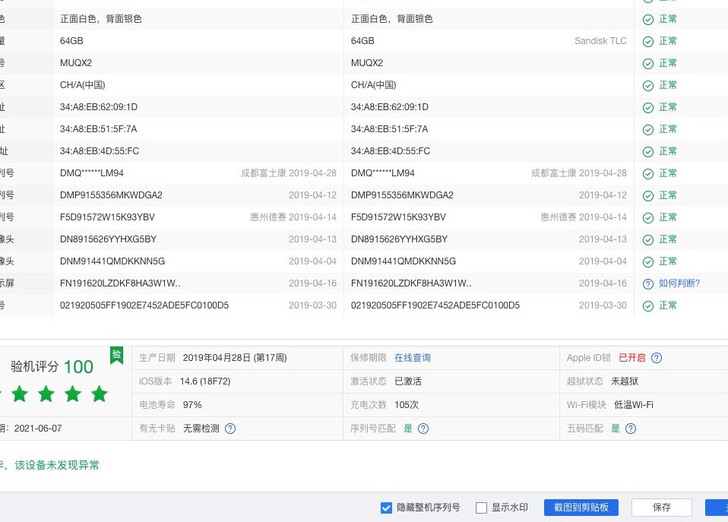The width and height of the screenshot is (728, 522).
Task: Click the green 验 badge near the score
Action: [117, 355]
